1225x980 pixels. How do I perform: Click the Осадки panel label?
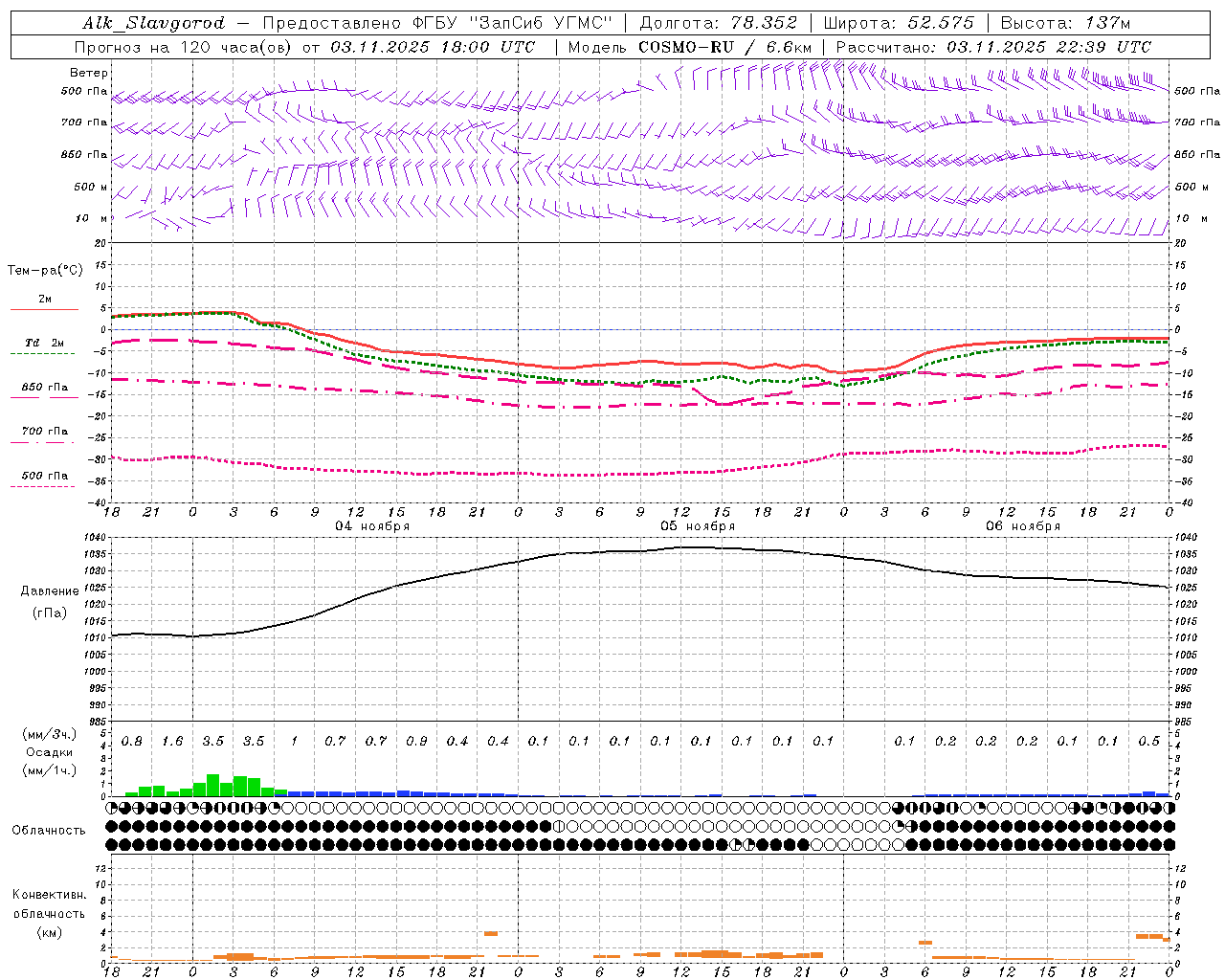coord(49,752)
